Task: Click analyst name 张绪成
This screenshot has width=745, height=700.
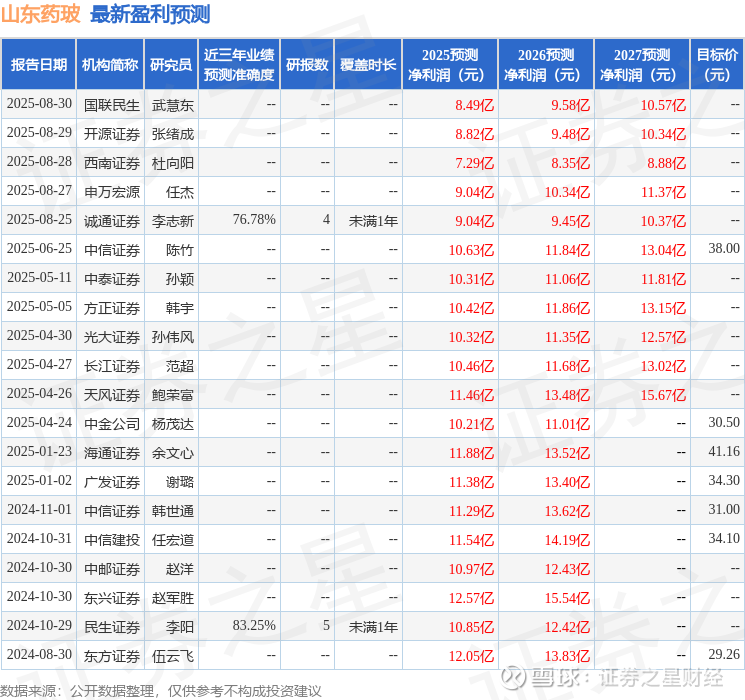Action: point(173,134)
